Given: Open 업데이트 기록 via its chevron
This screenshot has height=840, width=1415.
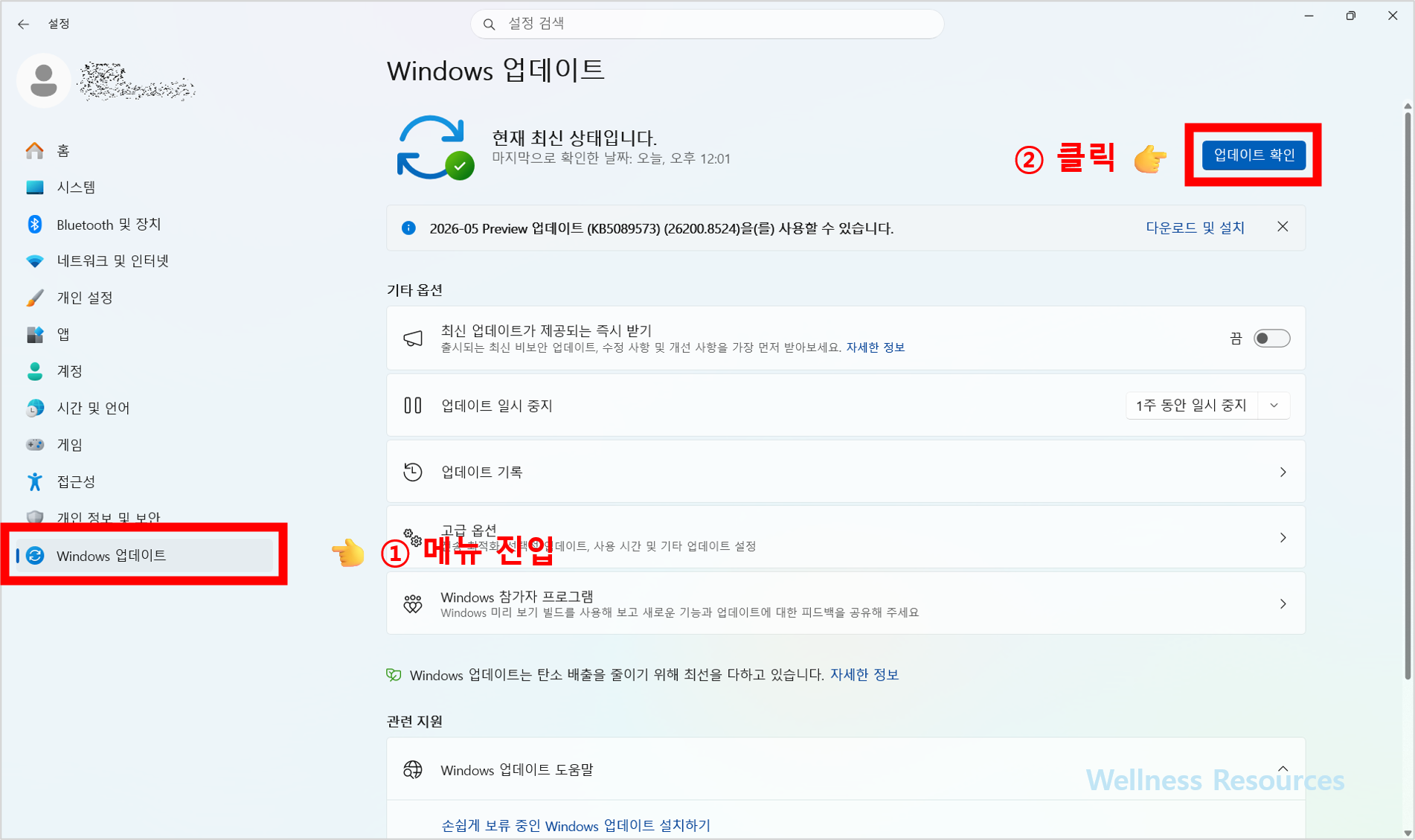Looking at the screenshot, I should tap(1283, 472).
